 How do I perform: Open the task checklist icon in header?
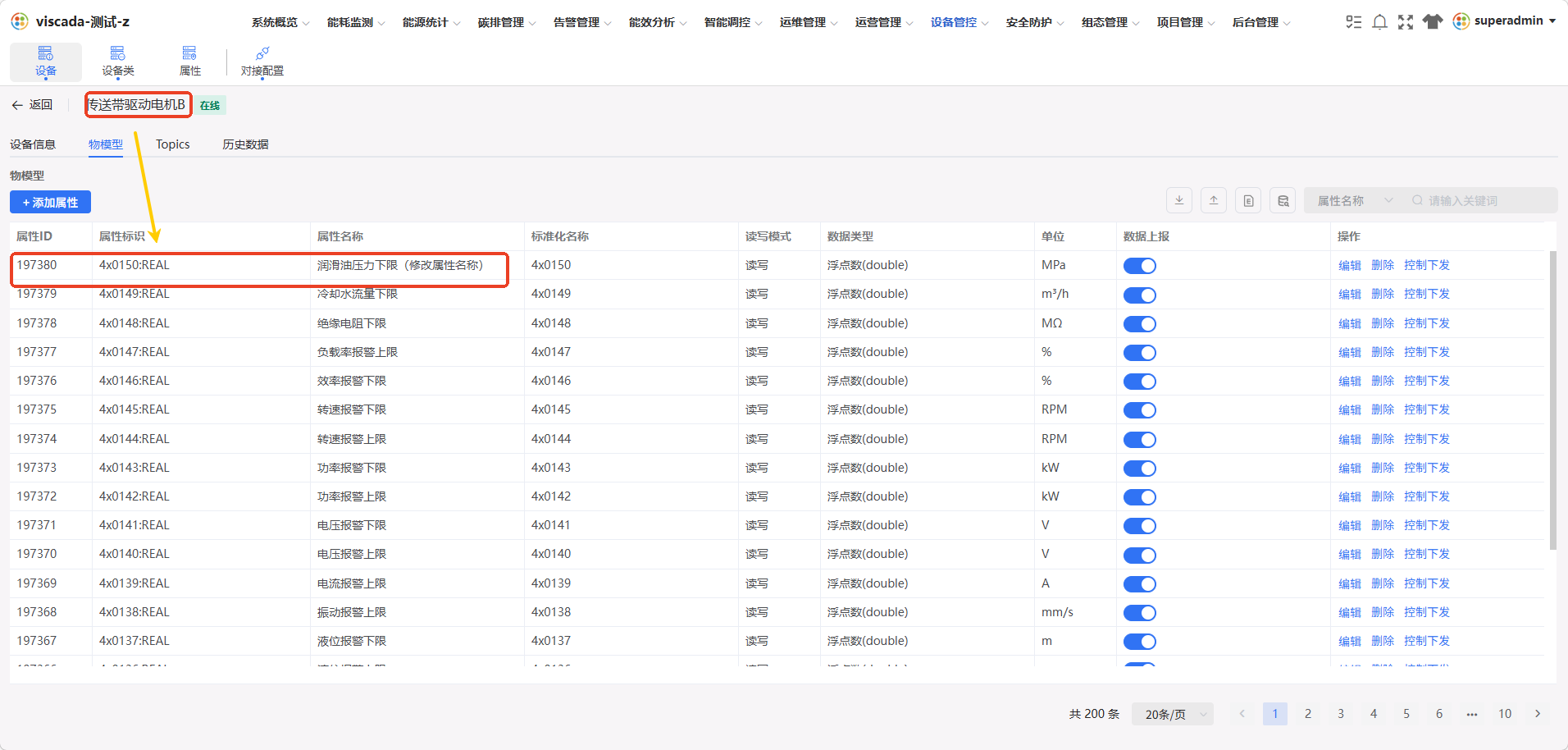(1353, 22)
